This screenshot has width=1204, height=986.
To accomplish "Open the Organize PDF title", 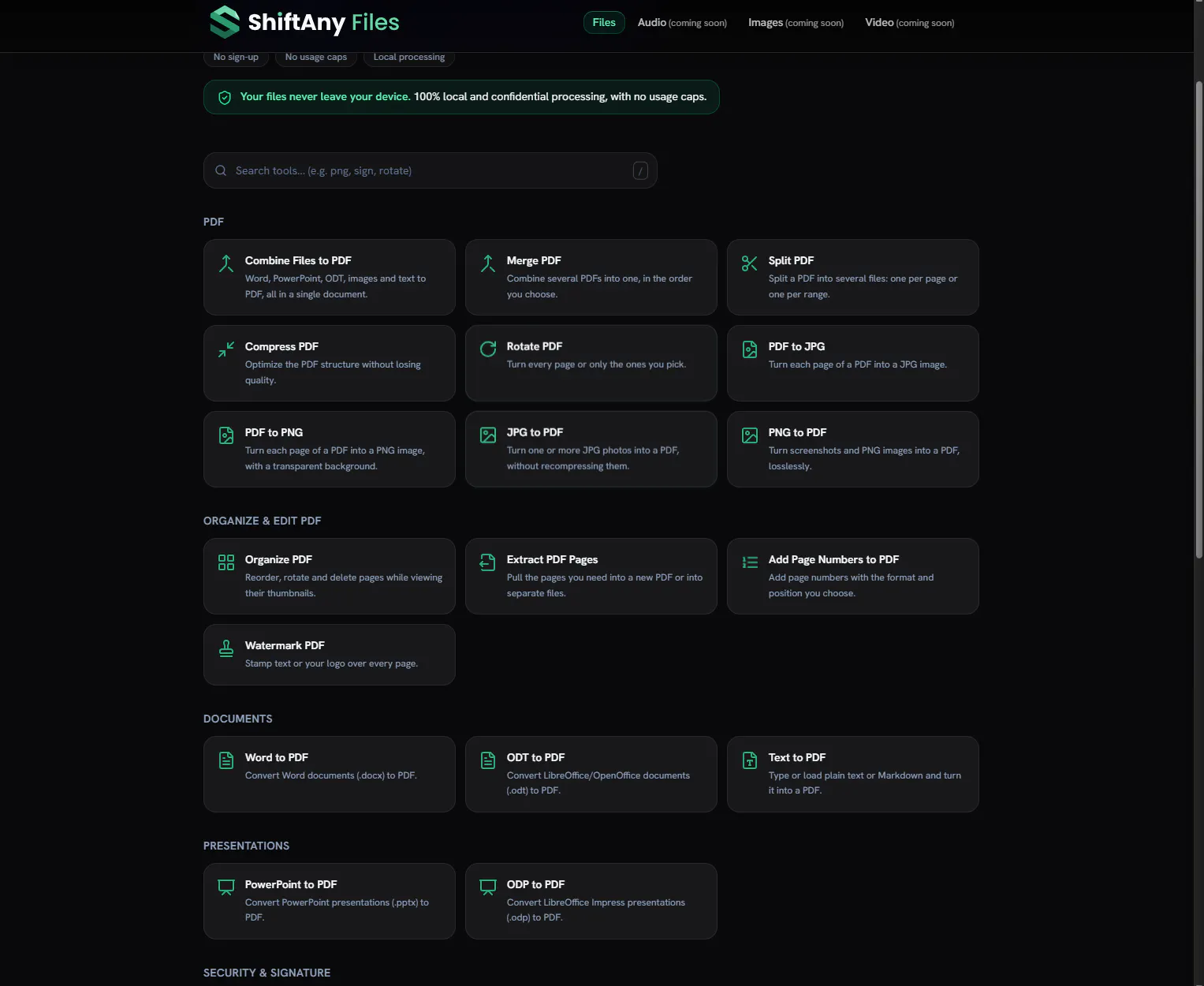I will pyautogui.click(x=278, y=559).
